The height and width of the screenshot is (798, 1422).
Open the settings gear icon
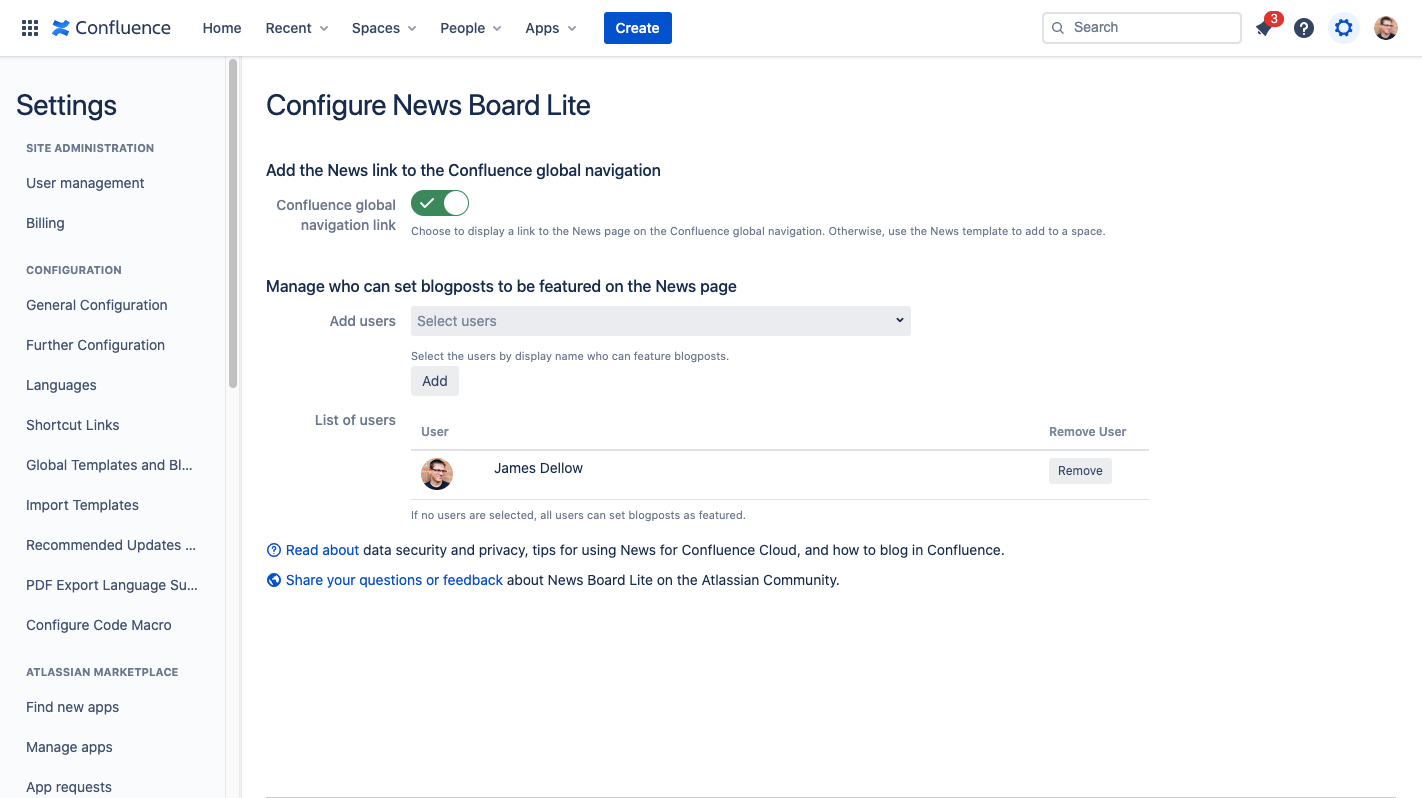(1344, 28)
